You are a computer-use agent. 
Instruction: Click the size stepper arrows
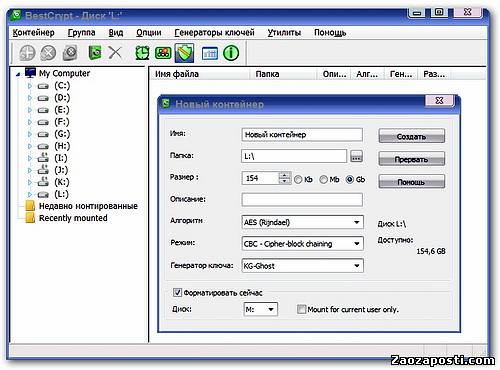[284, 178]
